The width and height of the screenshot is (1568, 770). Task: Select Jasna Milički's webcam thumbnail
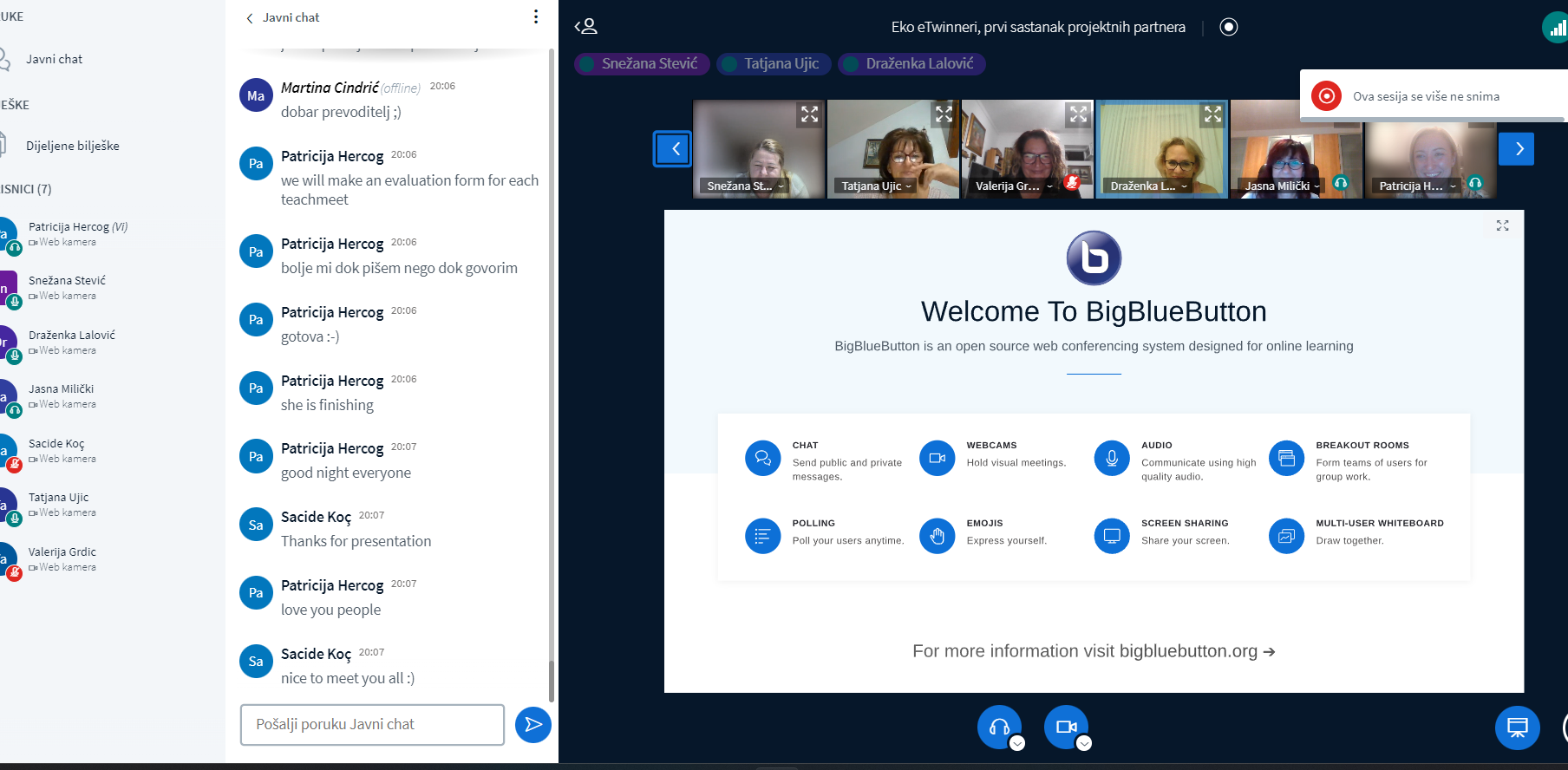coord(1297,149)
